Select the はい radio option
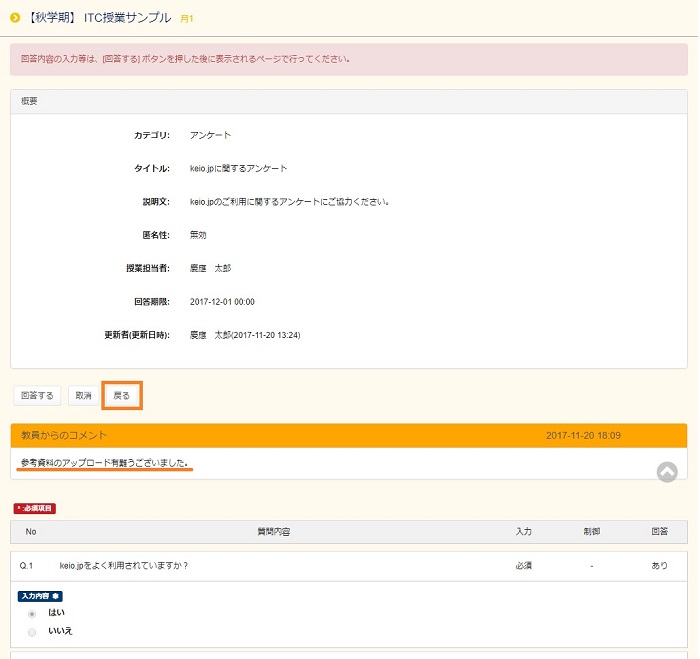Image resolution: width=700 pixels, height=659 pixels. (x=32, y=613)
